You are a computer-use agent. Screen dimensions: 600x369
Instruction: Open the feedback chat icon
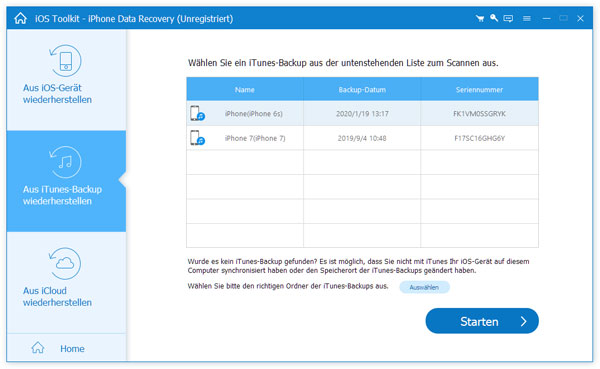(508, 18)
